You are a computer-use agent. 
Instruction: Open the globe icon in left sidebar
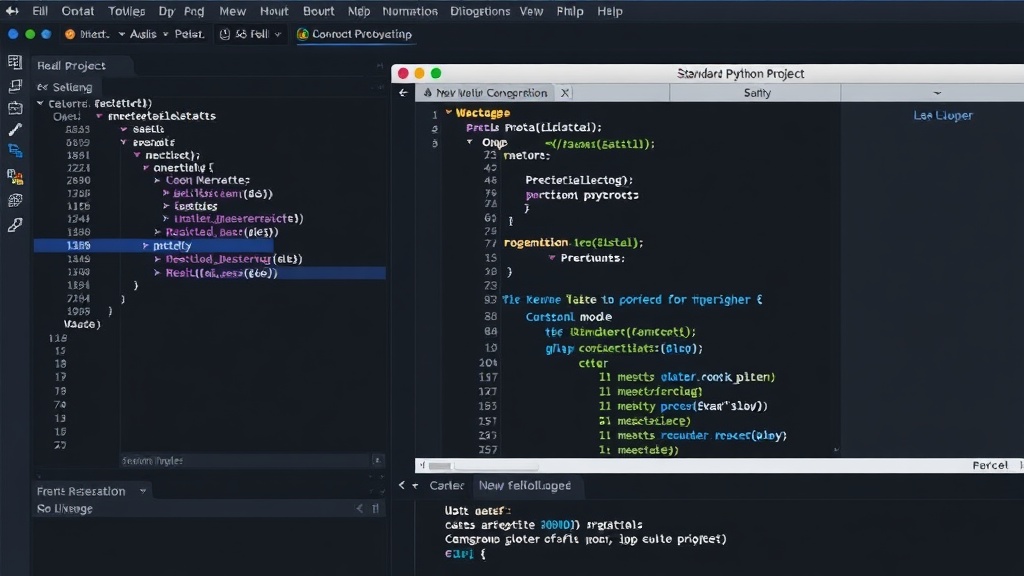click(14, 200)
